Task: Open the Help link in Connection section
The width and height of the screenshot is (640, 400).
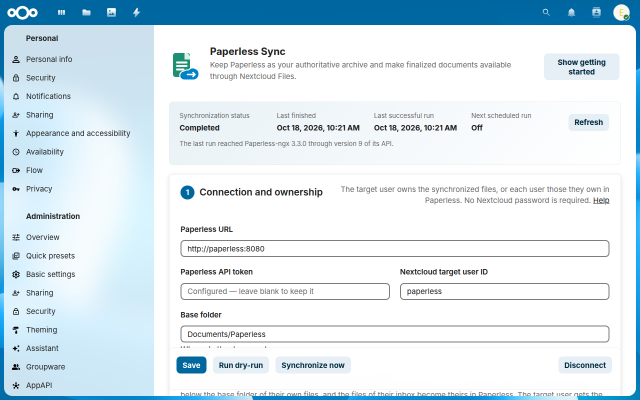Action: (601, 200)
